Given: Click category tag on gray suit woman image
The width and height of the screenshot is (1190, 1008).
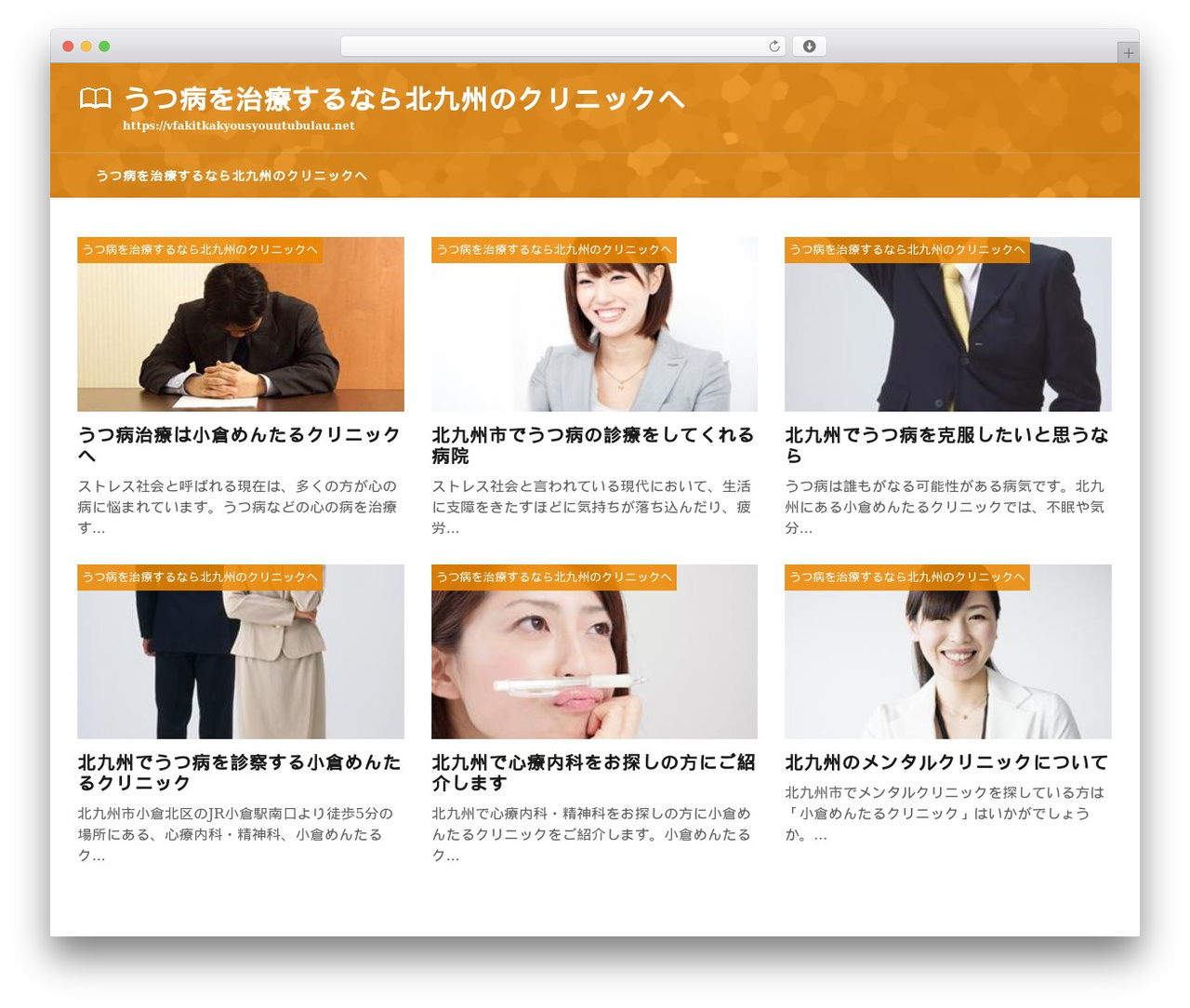Looking at the screenshot, I should 553,249.
